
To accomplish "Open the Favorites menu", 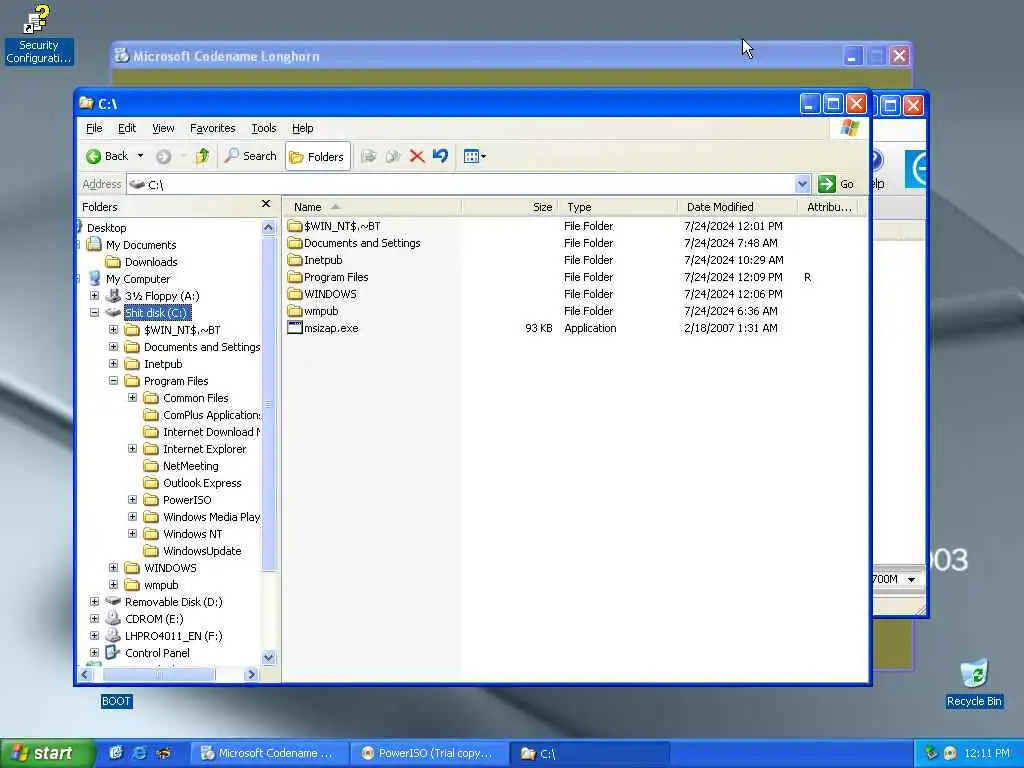I will point(212,128).
